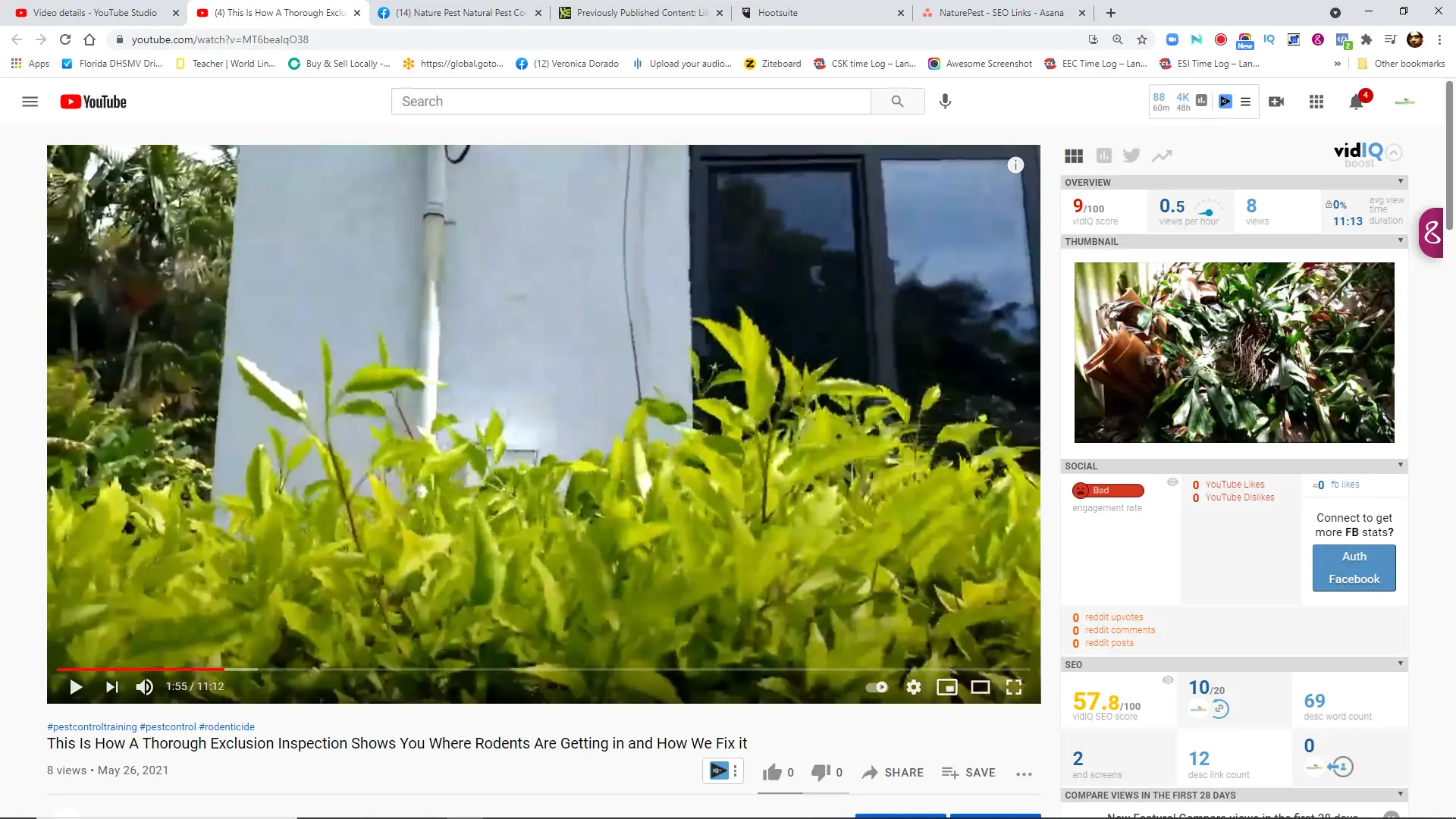
Task: Toggle autoplay switch in player
Action: (877, 687)
